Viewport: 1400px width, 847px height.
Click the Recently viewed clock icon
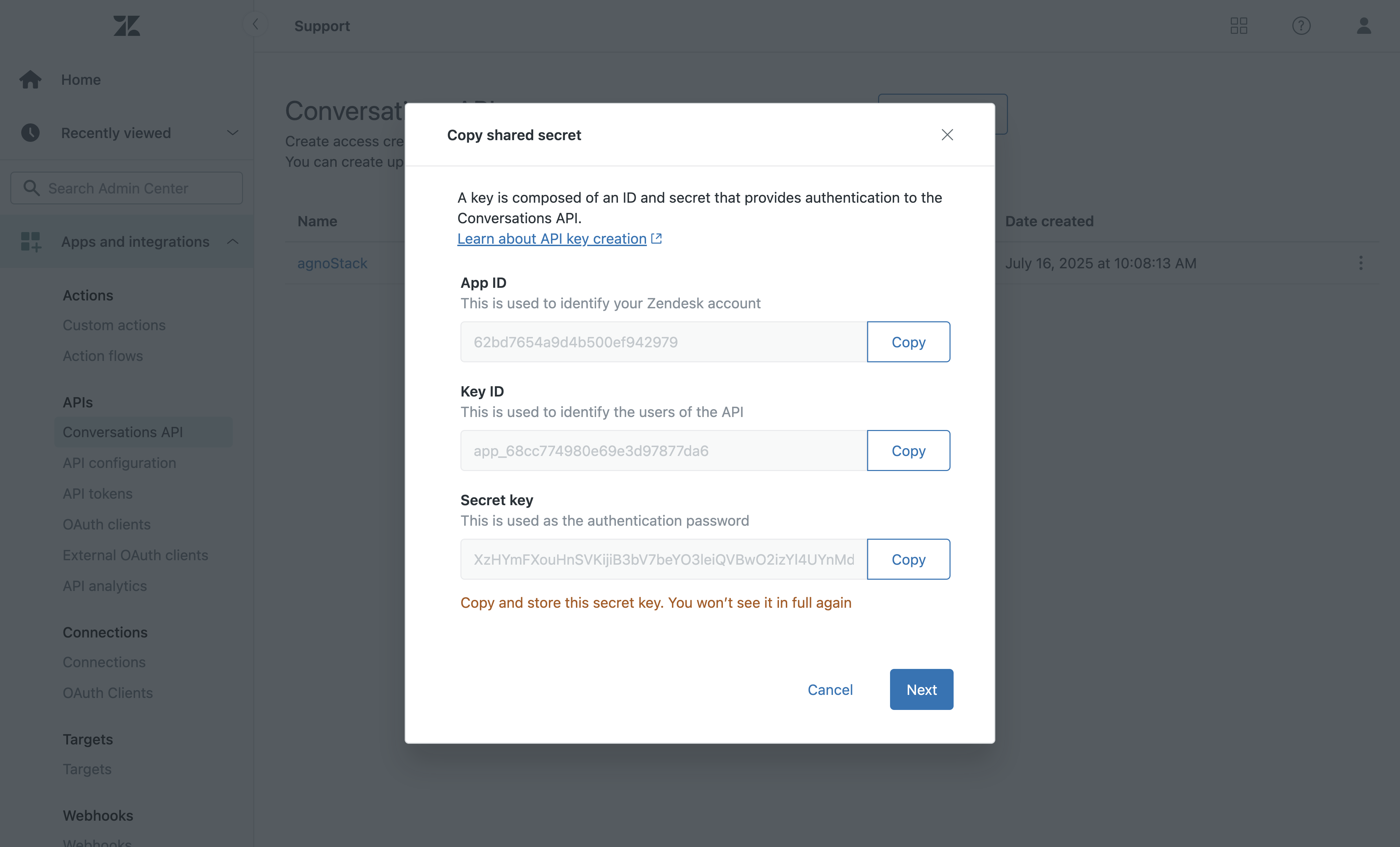tap(30, 132)
